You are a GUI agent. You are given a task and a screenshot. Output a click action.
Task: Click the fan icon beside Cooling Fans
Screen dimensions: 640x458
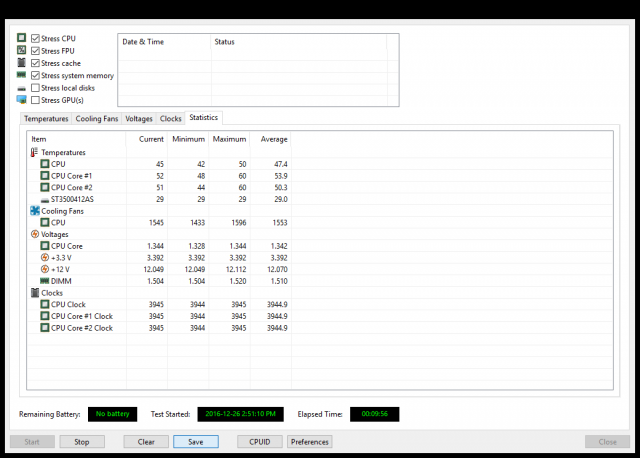point(35,211)
